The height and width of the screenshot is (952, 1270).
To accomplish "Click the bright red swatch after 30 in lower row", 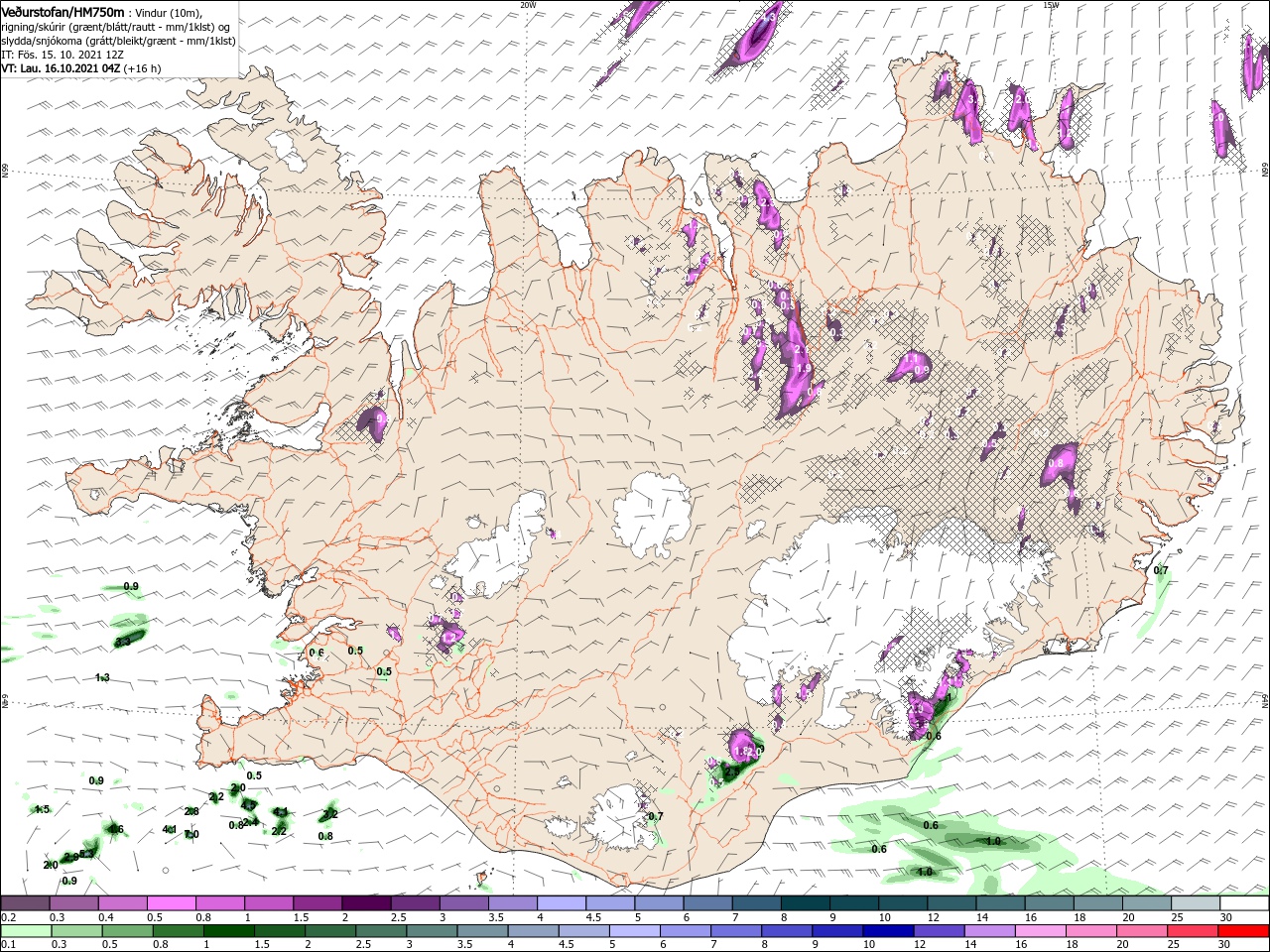I will (1243, 931).
